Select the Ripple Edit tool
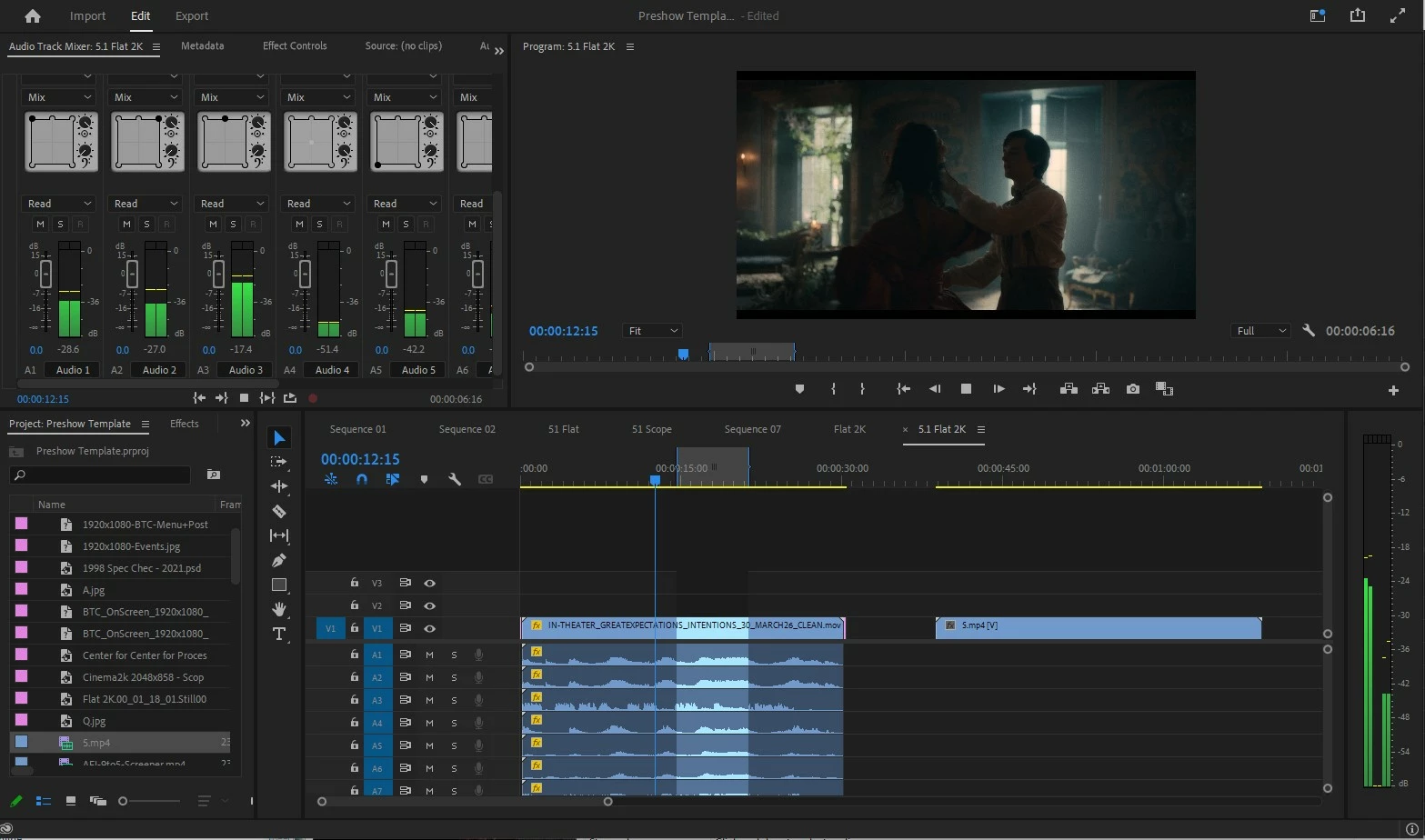The image size is (1425, 840). 279,486
